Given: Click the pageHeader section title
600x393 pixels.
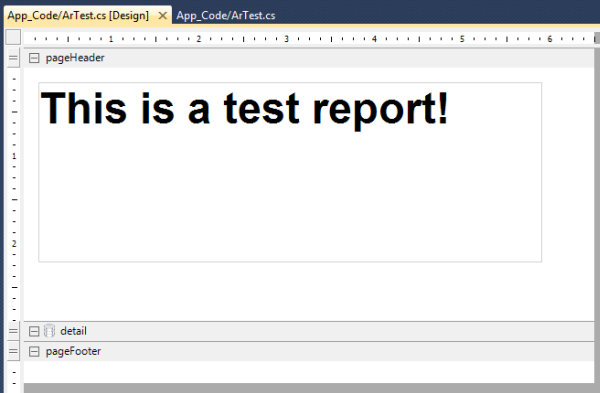Looking at the screenshot, I should pyautogui.click(x=75, y=58).
